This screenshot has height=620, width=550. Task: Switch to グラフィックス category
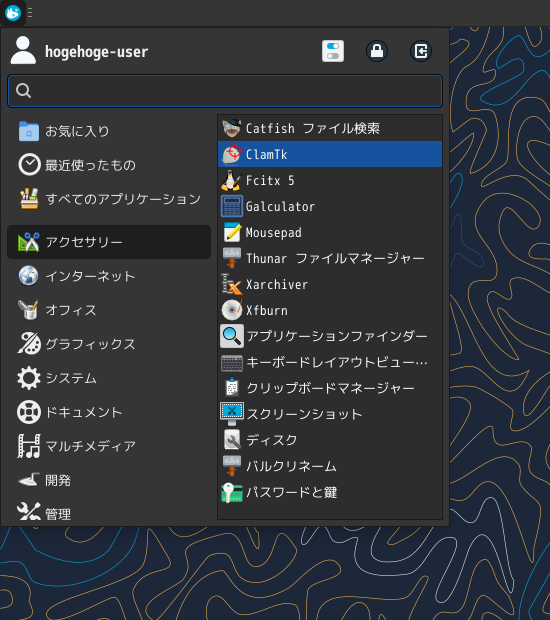(109, 344)
